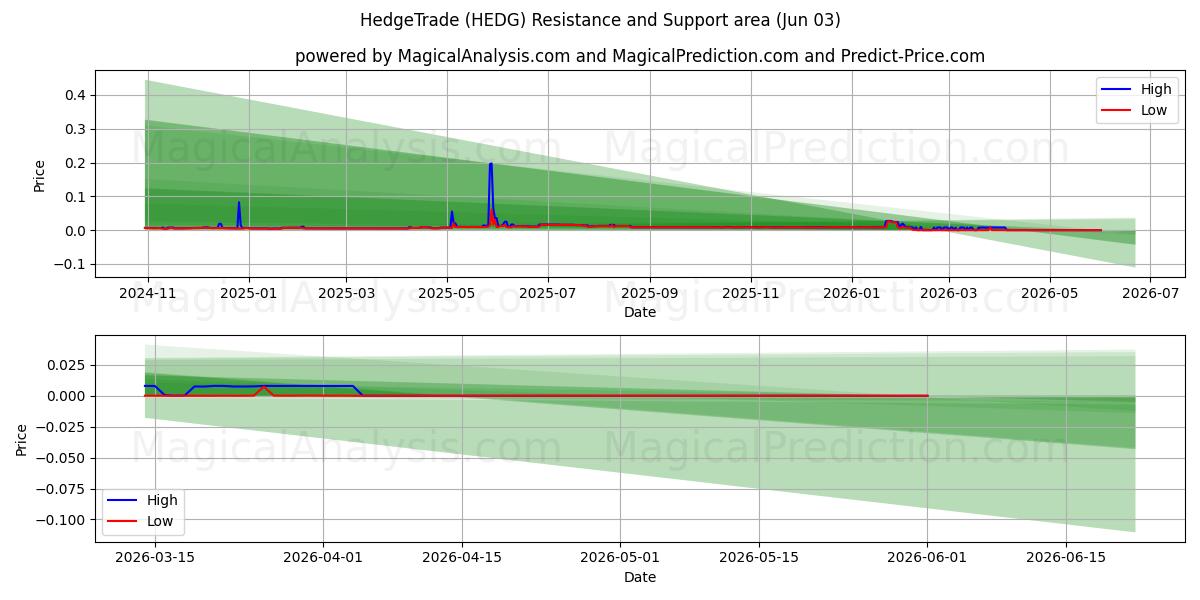The height and width of the screenshot is (600, 1200).
Task: Click 'Low' in the bottom chart legend
Action: coord(160,521)
